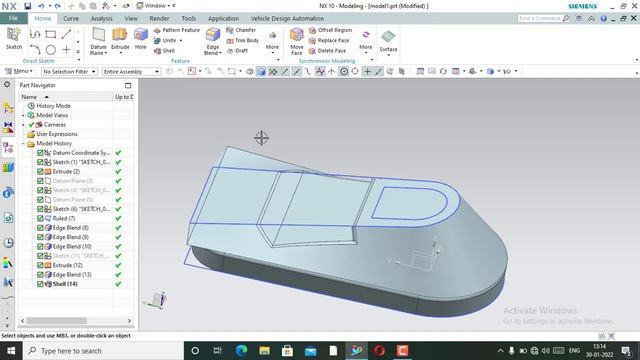640x360 pixels.
Task: Open the Part Navigator sidebar tab
Action: (x=8, y=147)
